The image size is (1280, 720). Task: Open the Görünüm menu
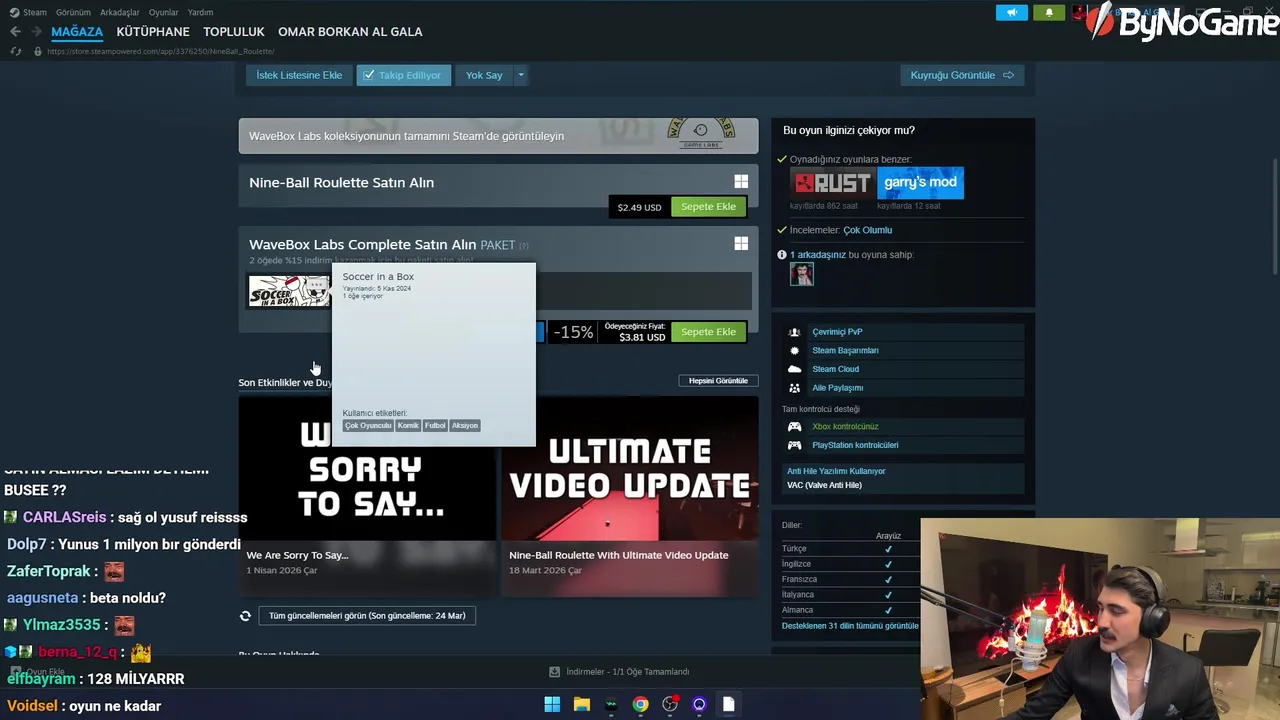(73, 12)
